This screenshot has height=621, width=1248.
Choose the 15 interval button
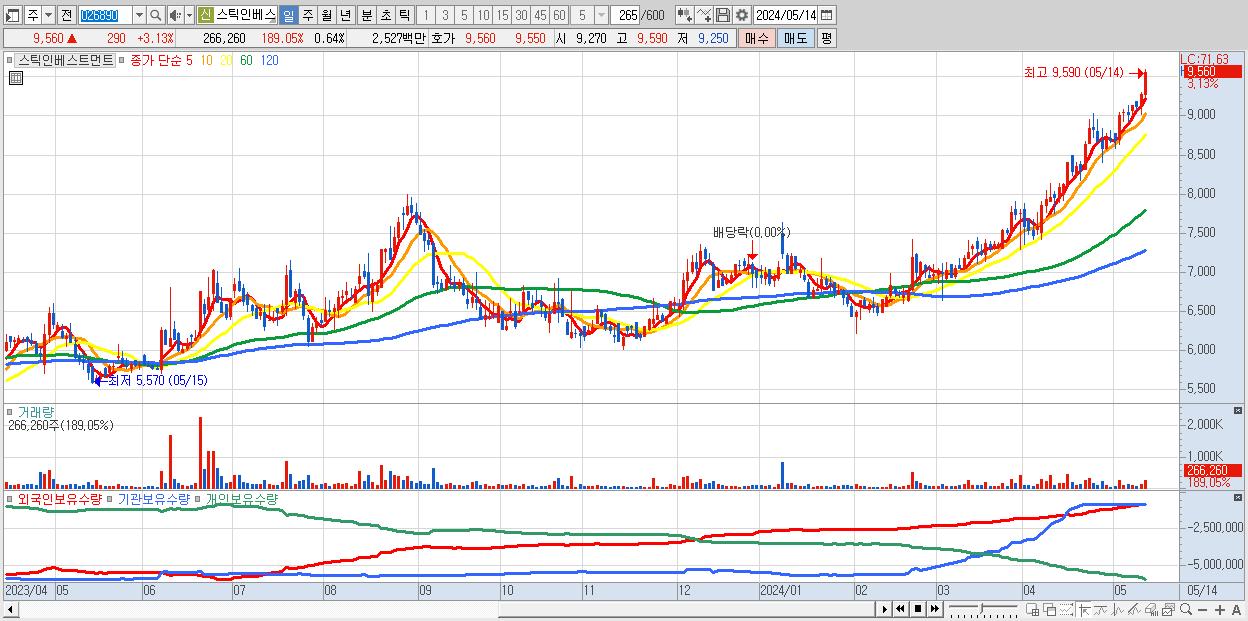(x=502, y=15)
